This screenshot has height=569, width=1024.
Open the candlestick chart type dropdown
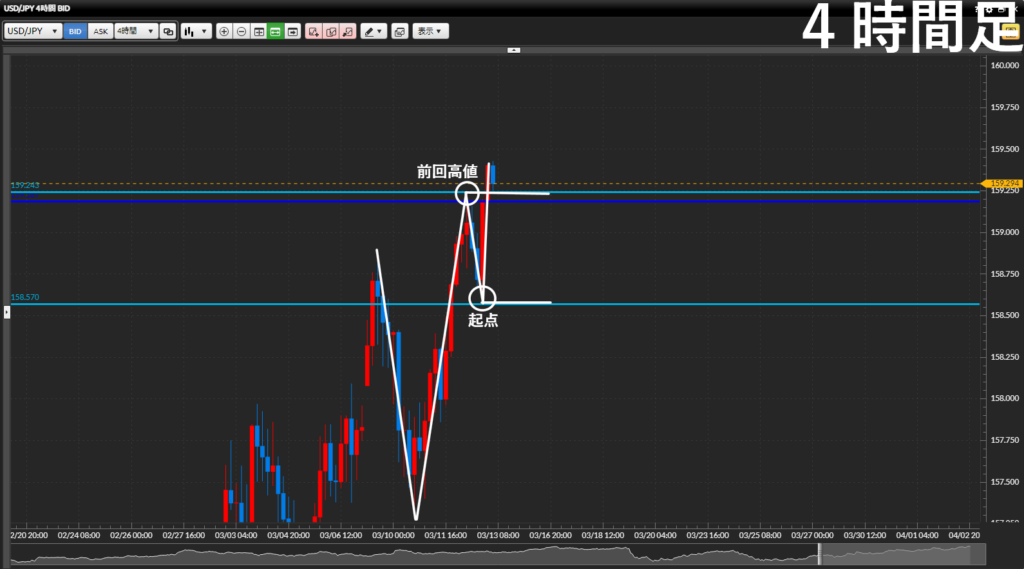pos(196,31)
